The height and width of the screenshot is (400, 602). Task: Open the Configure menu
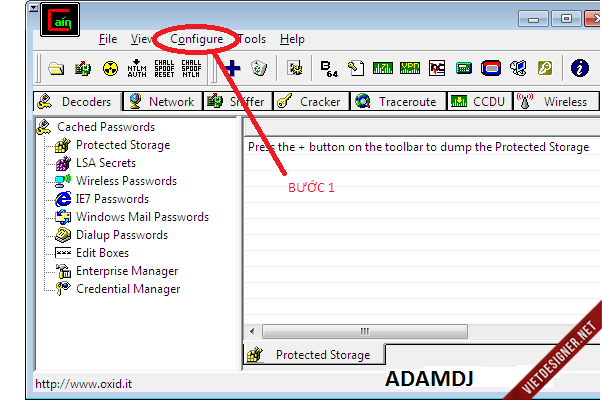click(197, 39)
